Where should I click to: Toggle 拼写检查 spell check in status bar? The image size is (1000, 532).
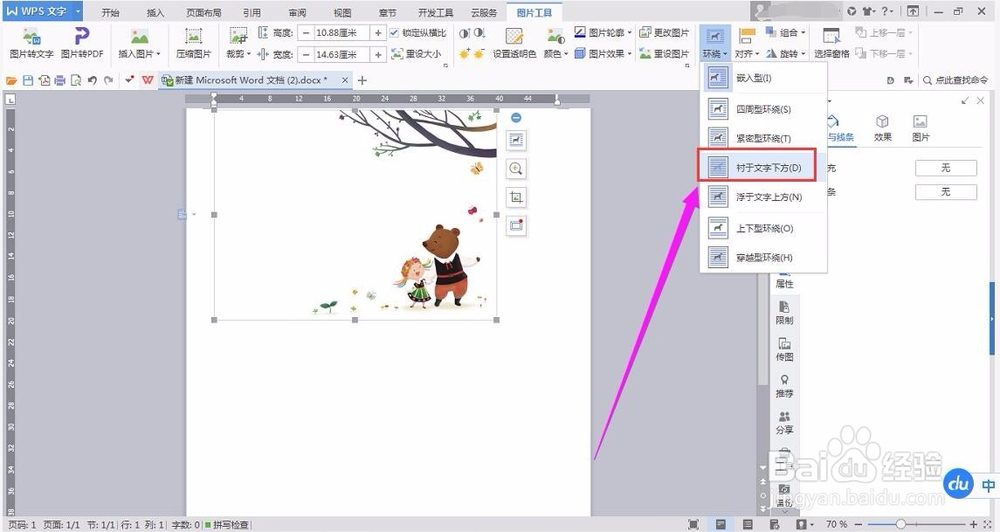[227, 525]
